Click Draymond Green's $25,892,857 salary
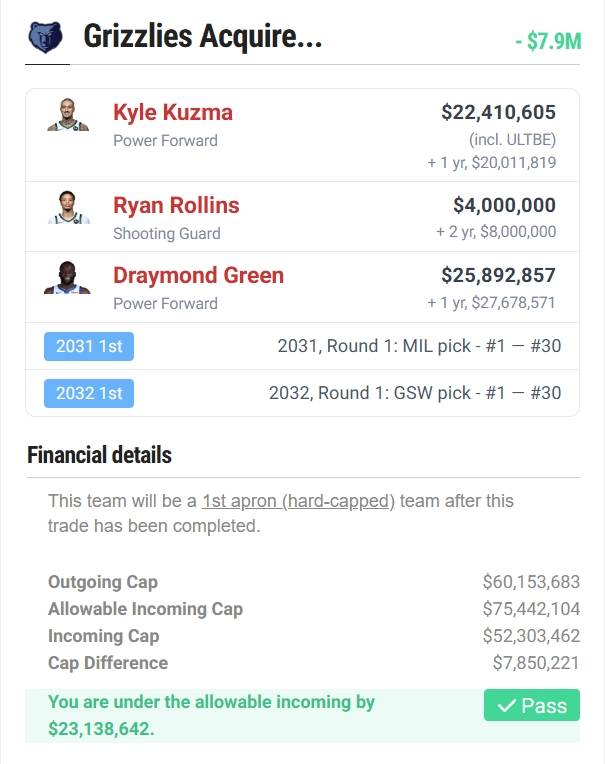This screenshot has height=764, width=605. 498,275
